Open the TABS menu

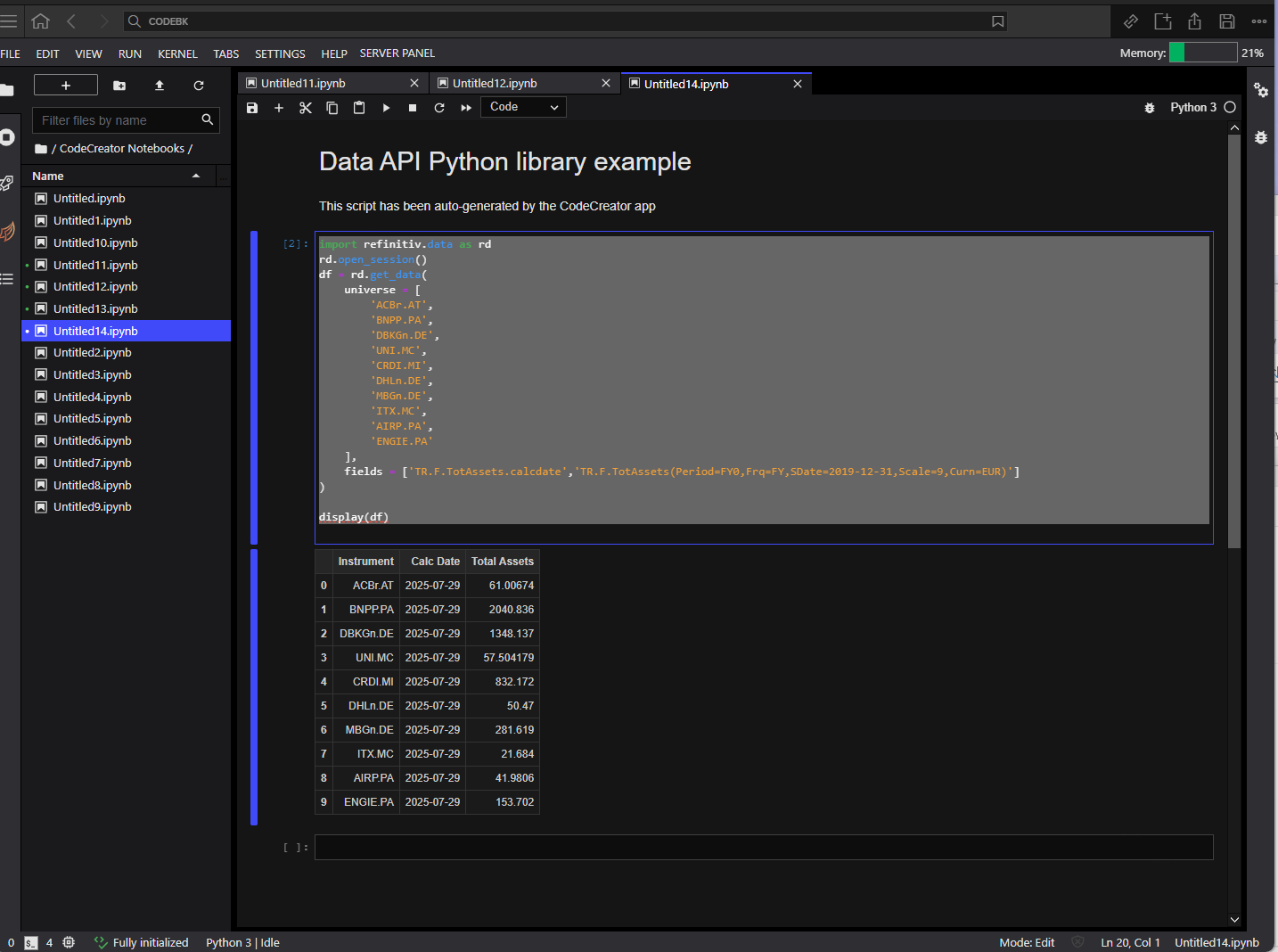pos(226,53)
